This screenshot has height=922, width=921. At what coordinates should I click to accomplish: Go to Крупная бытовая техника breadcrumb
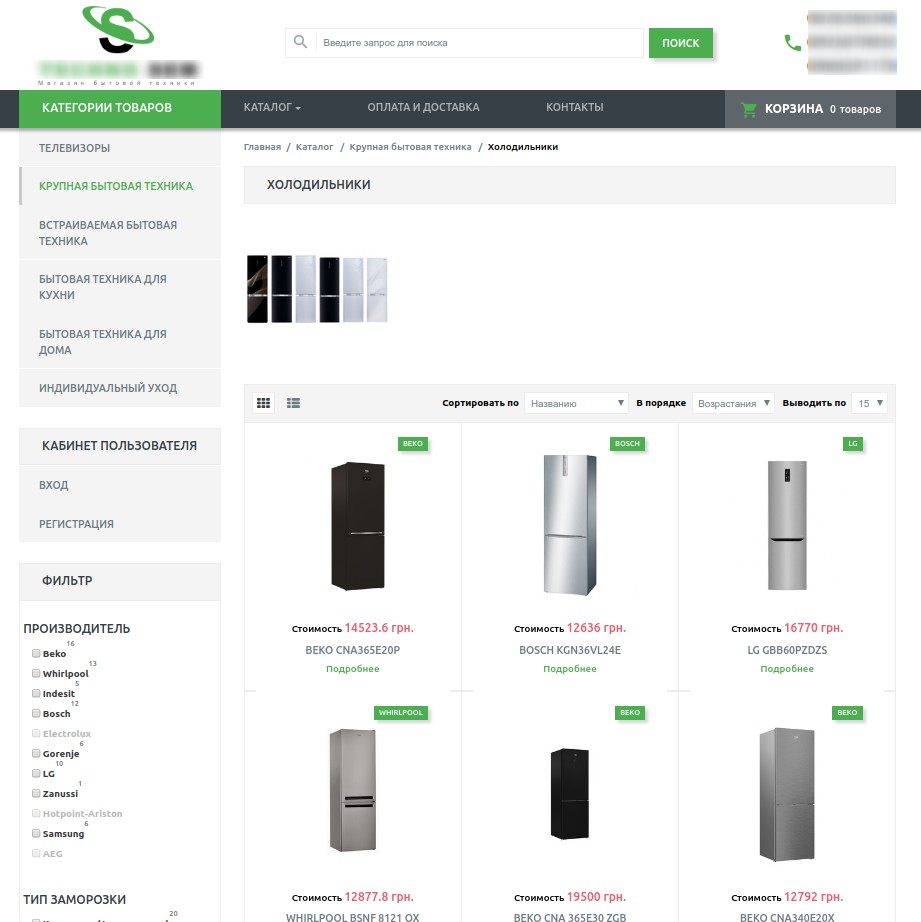click(411, 146)
